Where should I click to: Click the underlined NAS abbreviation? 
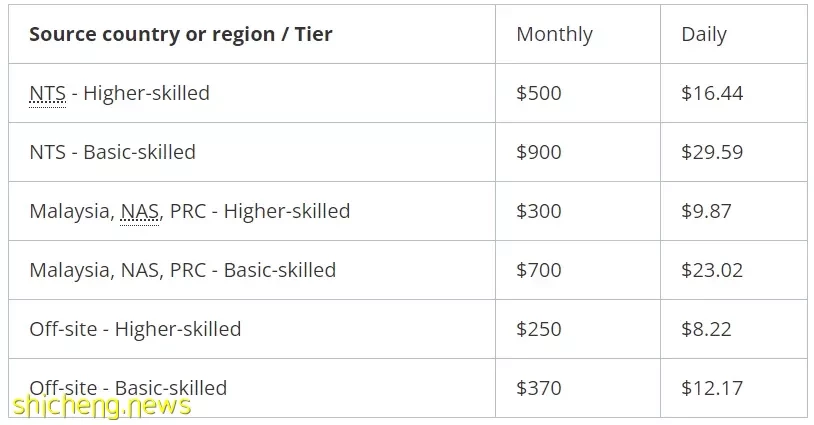[140, 211]
